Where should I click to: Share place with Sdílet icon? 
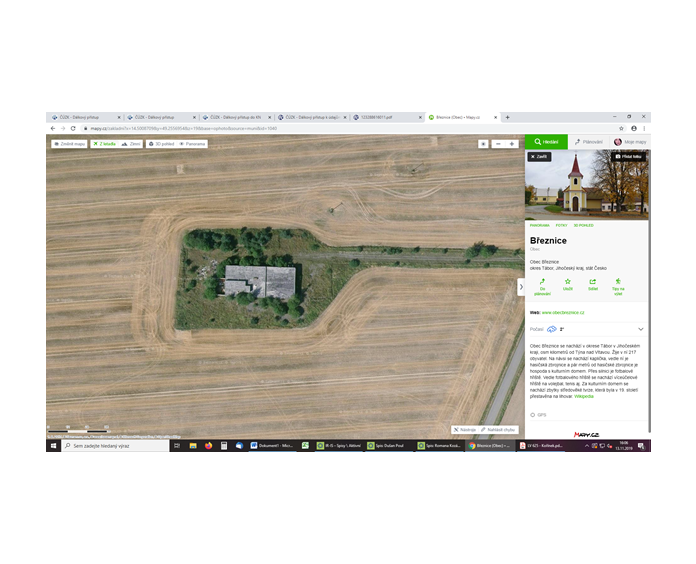tap(593, 284)
